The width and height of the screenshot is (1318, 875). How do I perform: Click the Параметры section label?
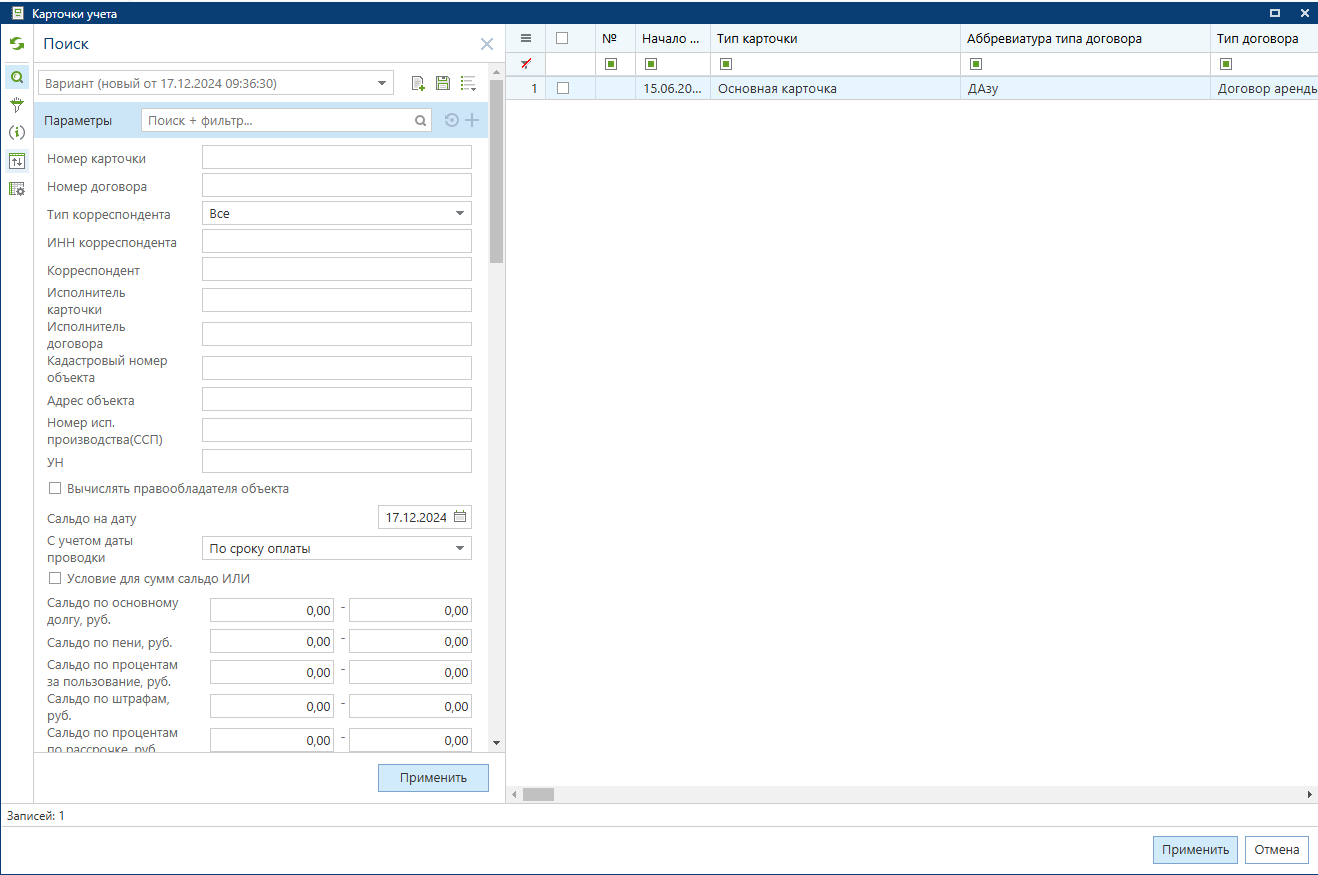coord(78,121)
